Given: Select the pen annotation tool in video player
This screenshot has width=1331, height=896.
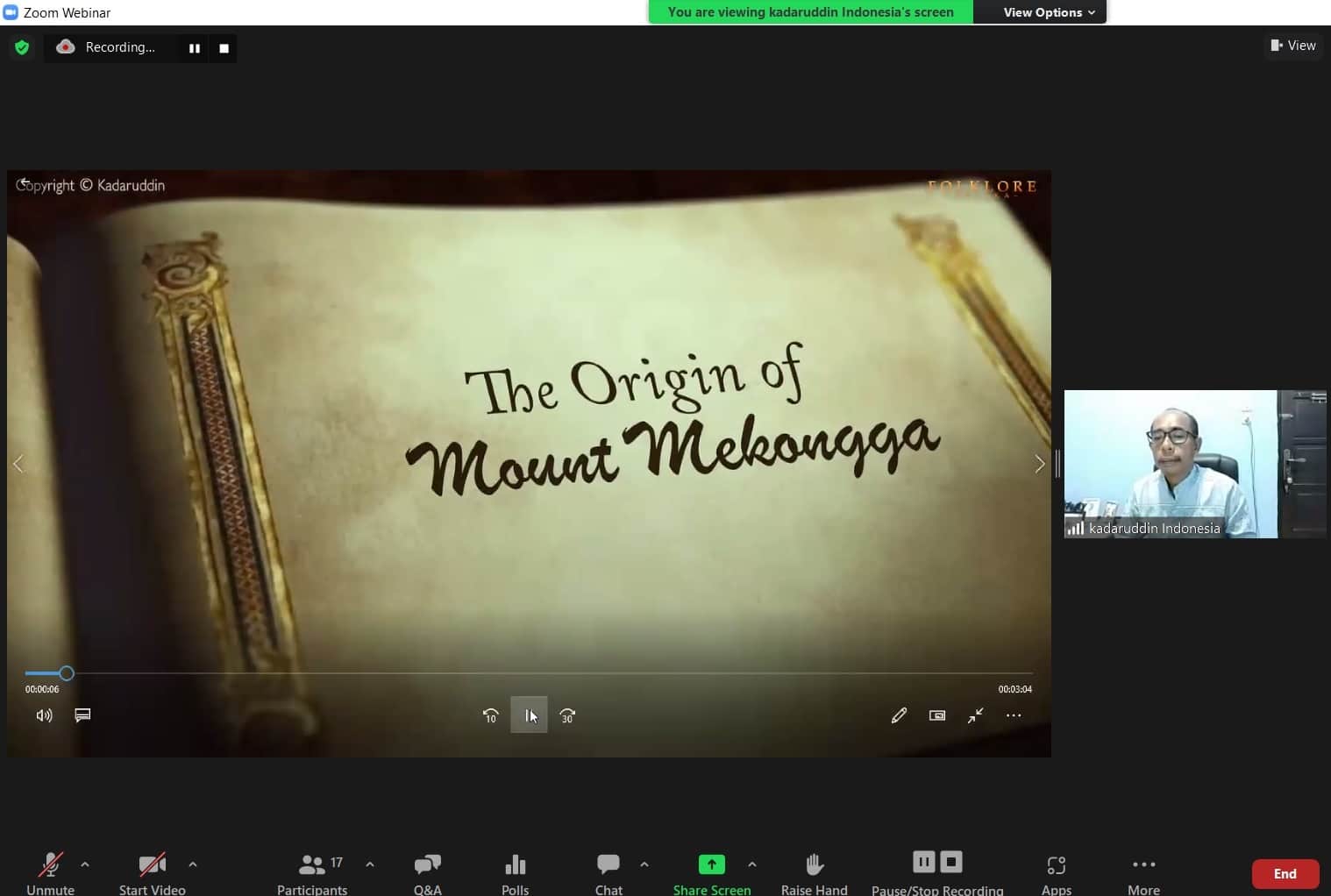Looking at the screenshot, I should (899, 715).
